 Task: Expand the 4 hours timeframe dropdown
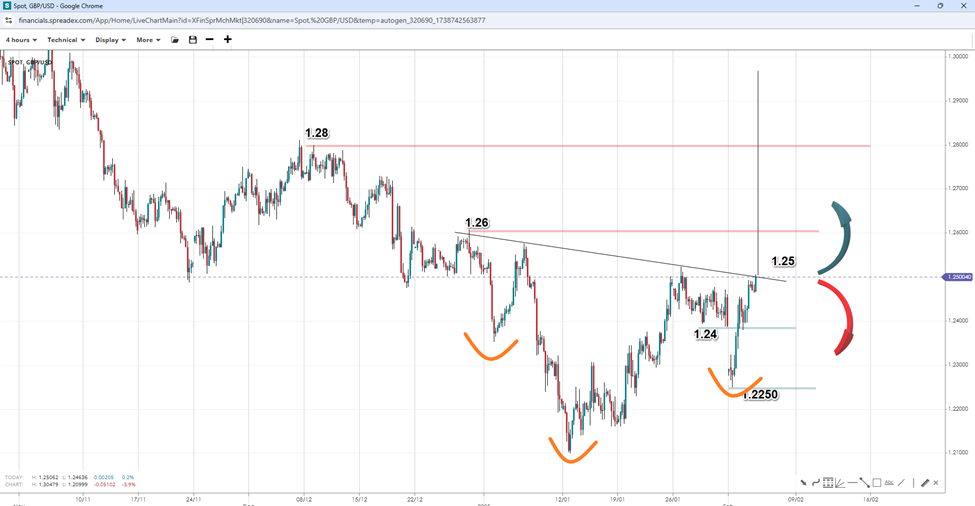coord(21,40)
